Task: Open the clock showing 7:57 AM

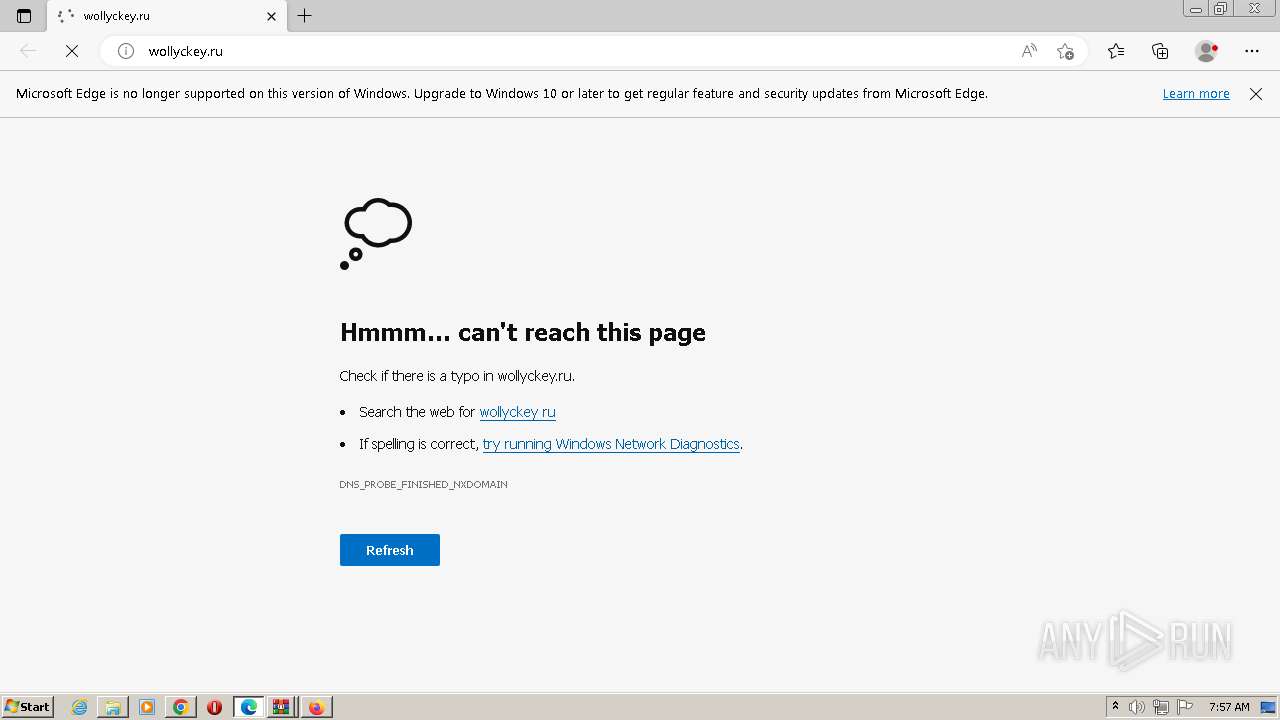Action: point(1229,707)
